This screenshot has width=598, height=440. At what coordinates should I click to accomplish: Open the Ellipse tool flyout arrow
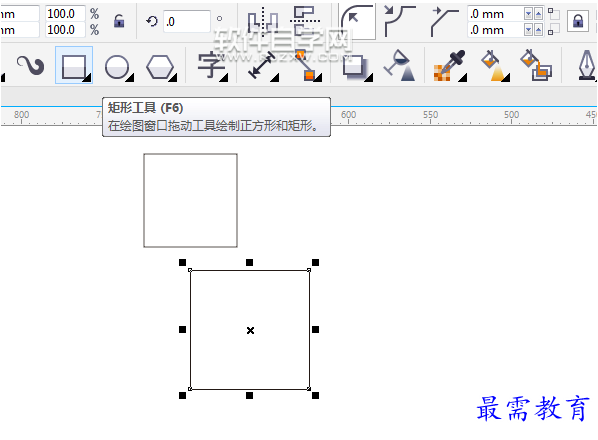coord(130,78)
